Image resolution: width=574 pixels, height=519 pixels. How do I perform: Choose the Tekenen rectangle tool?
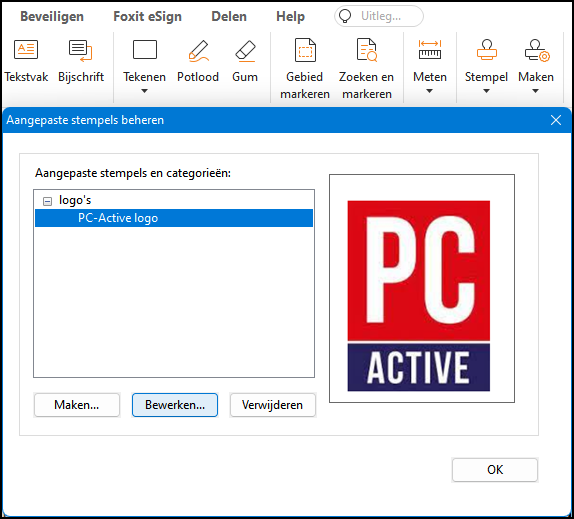click(145, 50)
